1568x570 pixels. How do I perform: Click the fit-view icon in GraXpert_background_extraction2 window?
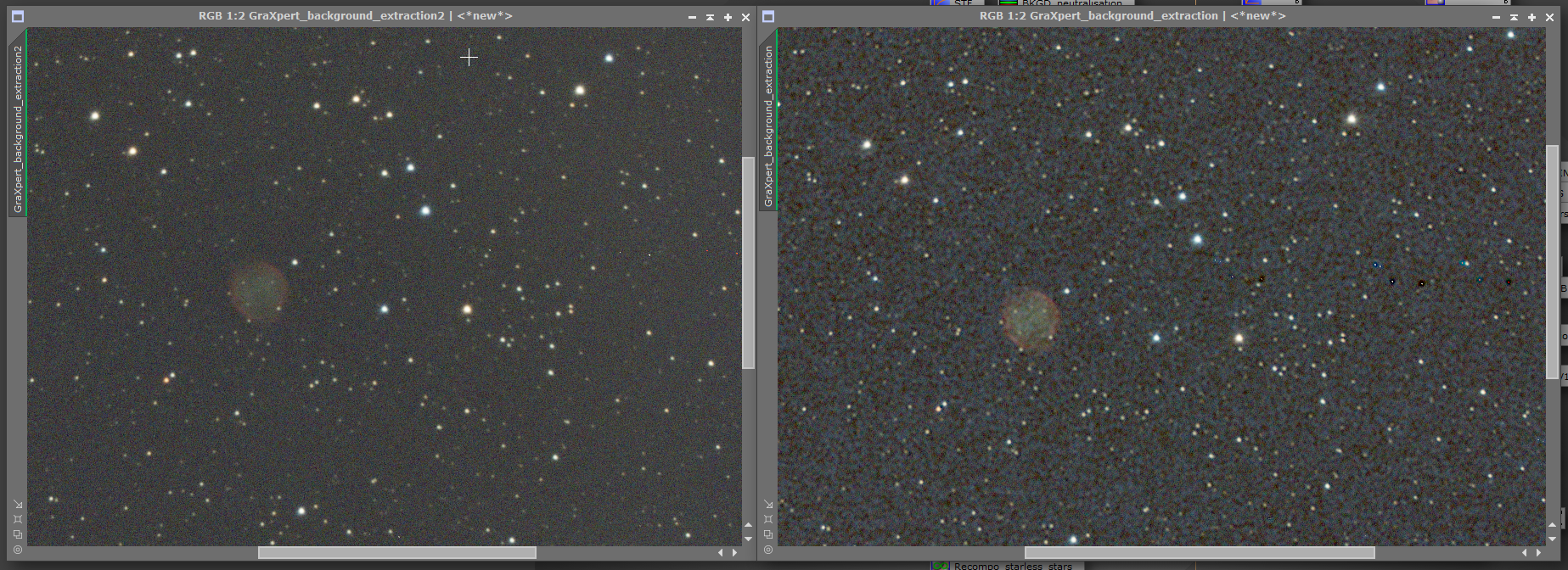(x=18, y=519)
